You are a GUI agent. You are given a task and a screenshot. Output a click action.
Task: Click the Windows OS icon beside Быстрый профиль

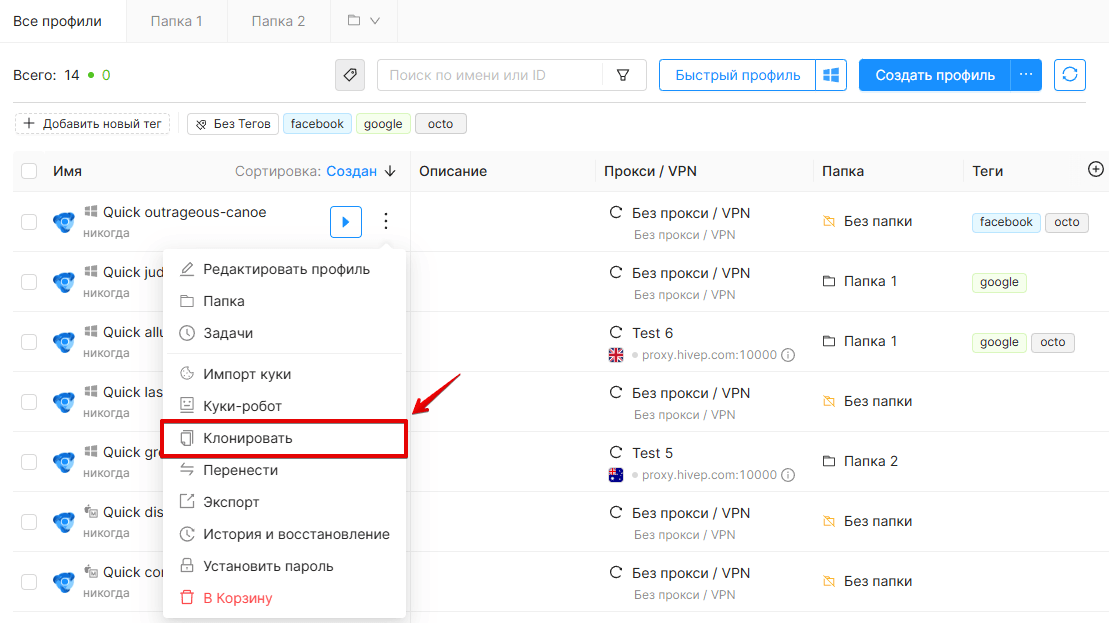(831, 75)
